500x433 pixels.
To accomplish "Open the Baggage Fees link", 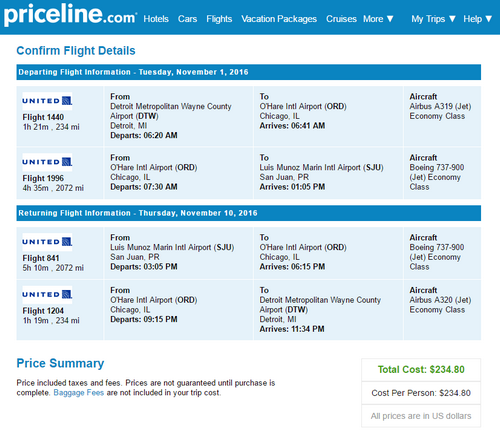I will pyautogui.click(x=79, y=393).
